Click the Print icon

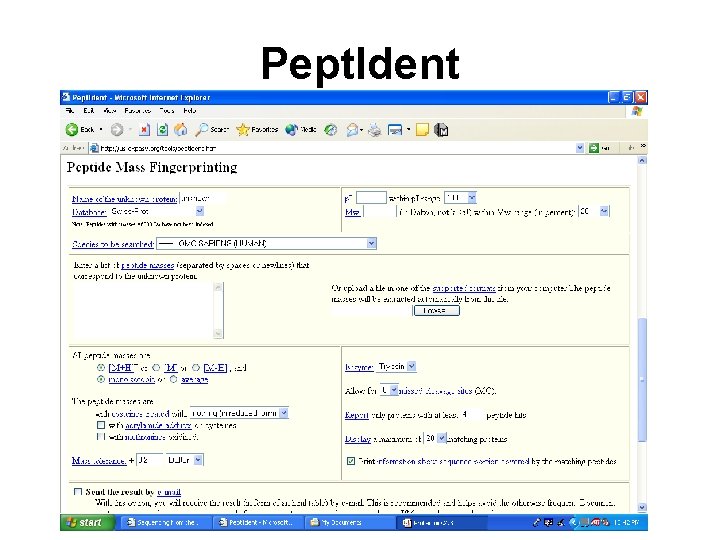[375, 130]
